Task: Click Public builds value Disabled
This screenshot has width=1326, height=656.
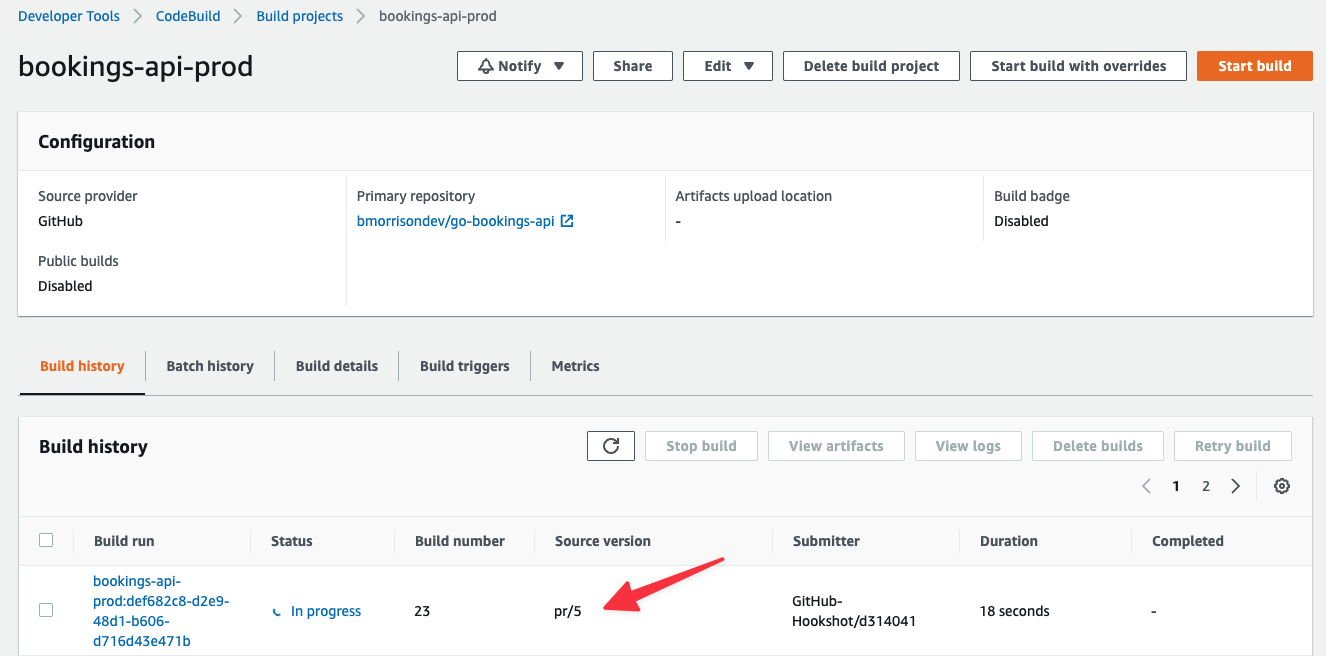Action: tap(65, 286)
